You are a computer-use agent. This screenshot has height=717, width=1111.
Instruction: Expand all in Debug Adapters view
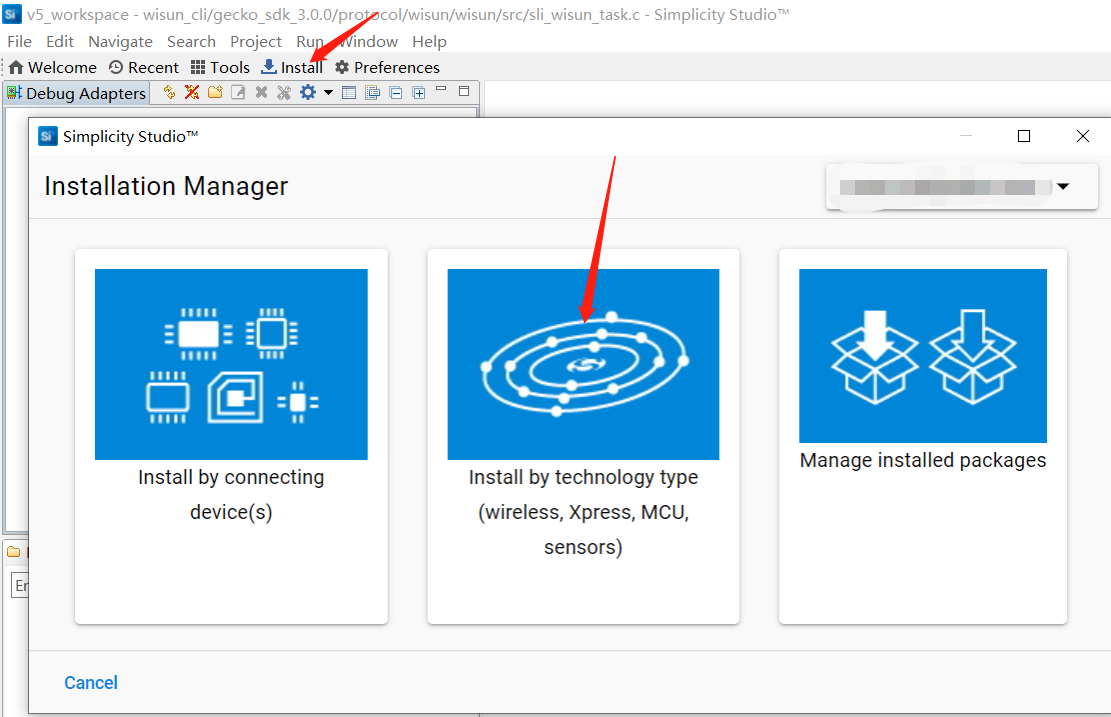coord(419,92)
